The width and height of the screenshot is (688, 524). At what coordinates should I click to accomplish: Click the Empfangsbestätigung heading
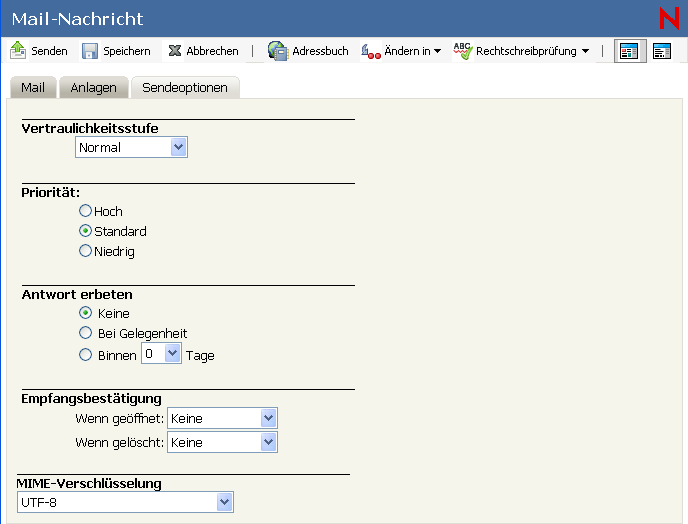click(91, 398)
